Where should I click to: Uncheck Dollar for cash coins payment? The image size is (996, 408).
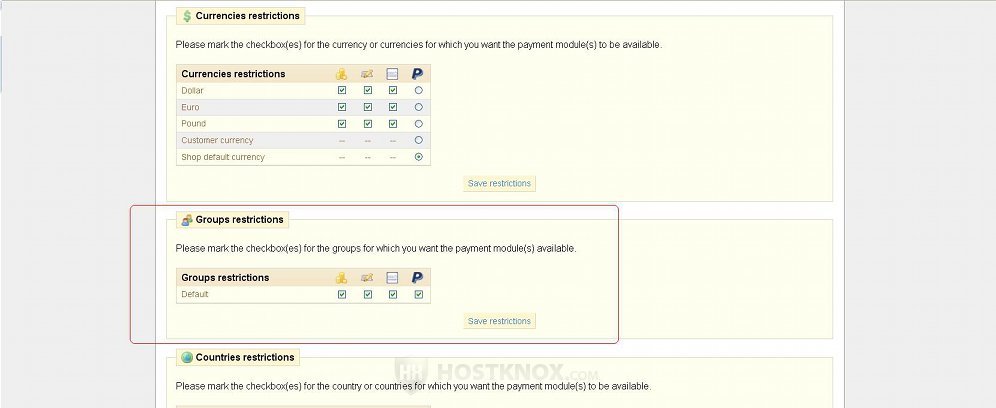click(342, 90)
